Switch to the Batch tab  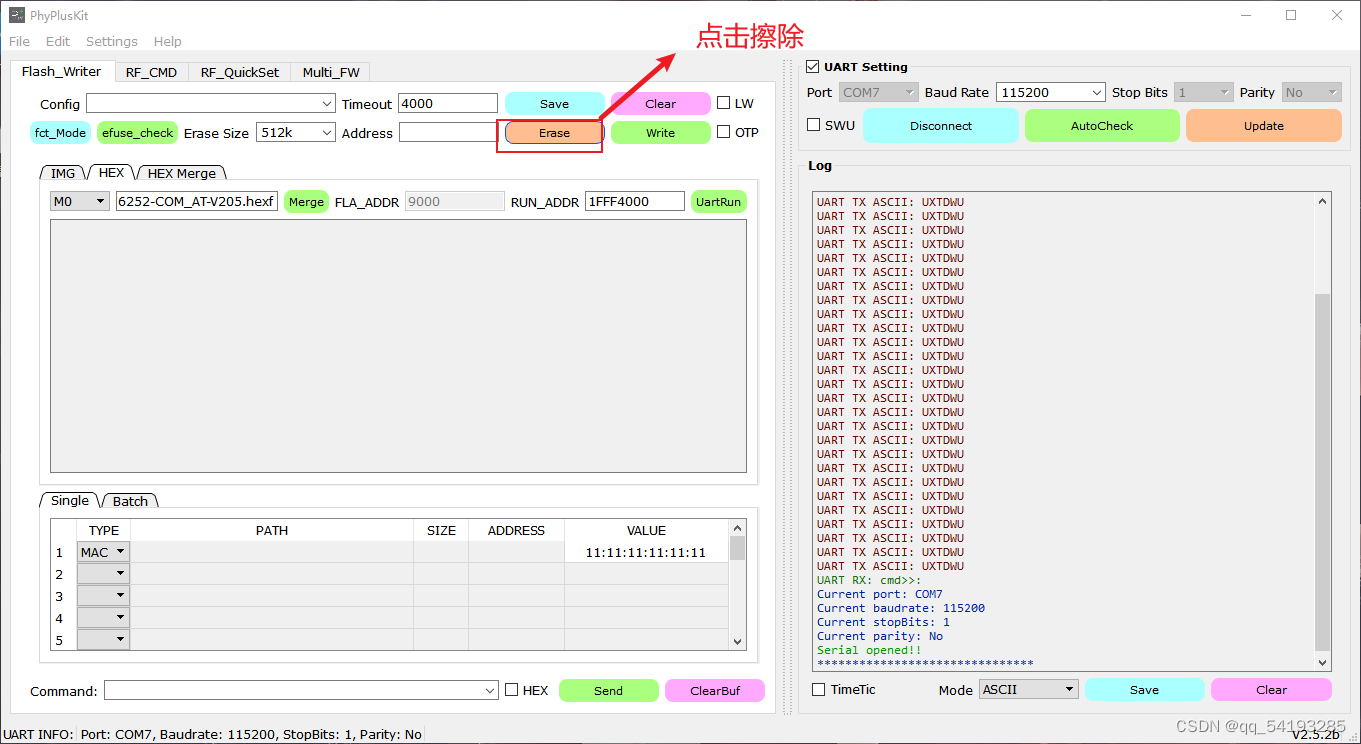pos(130,501)
